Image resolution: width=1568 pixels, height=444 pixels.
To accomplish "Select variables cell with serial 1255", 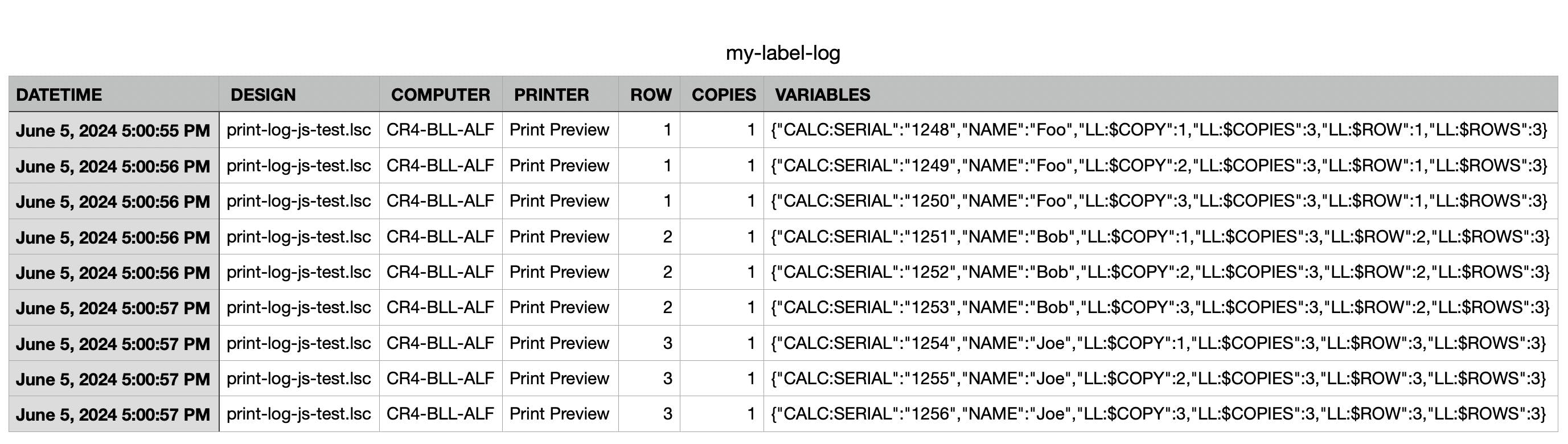I will 1158,379.
